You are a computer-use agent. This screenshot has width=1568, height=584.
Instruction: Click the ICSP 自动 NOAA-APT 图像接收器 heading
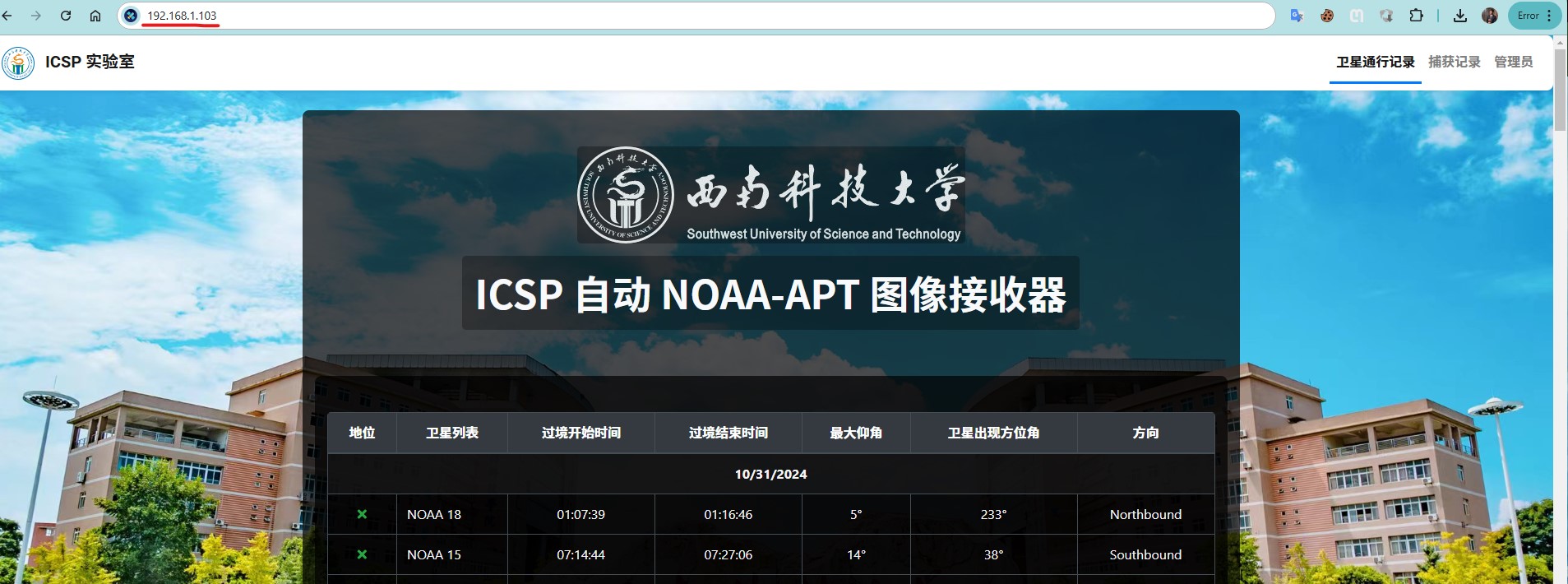pos(770,294)
